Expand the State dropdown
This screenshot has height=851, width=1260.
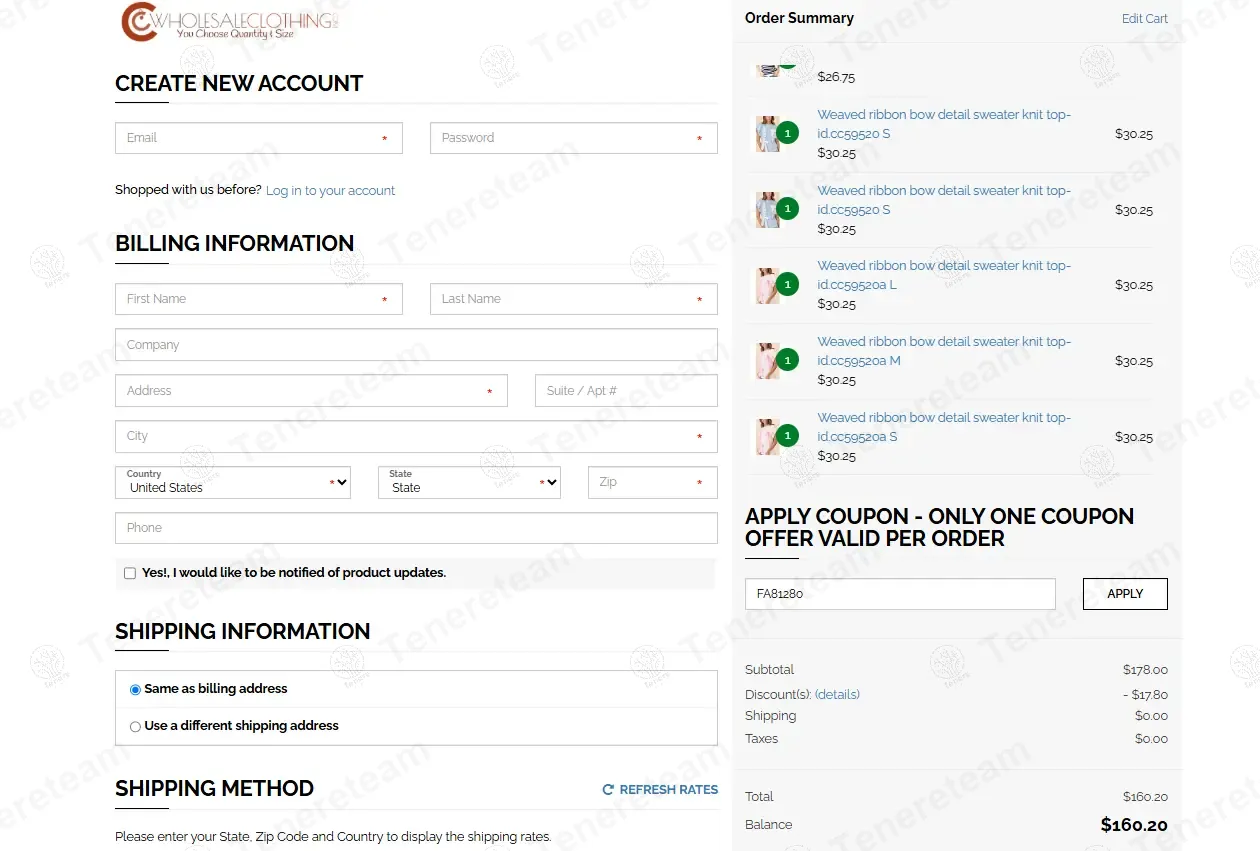(x=469, y=482)
